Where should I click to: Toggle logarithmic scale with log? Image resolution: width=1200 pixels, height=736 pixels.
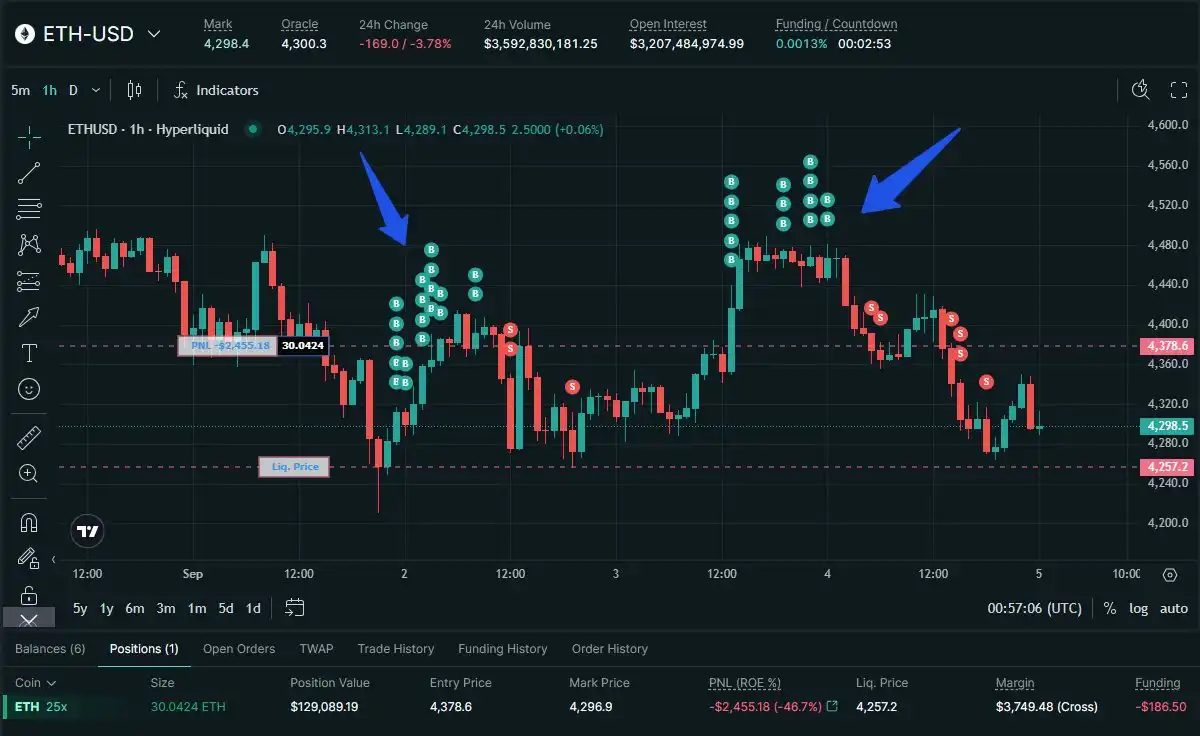point(1138,608)
